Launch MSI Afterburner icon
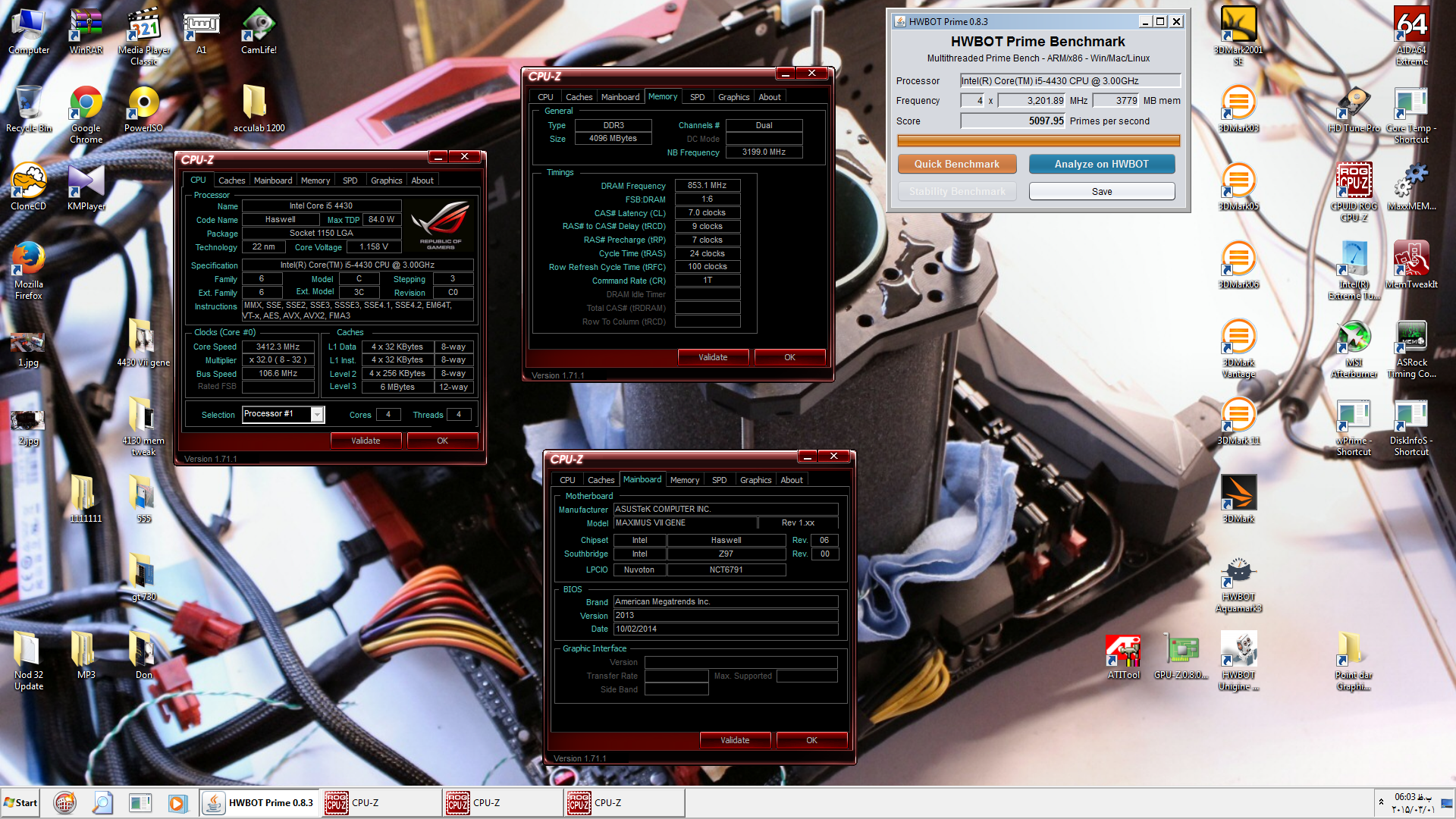 (1354, 348)
